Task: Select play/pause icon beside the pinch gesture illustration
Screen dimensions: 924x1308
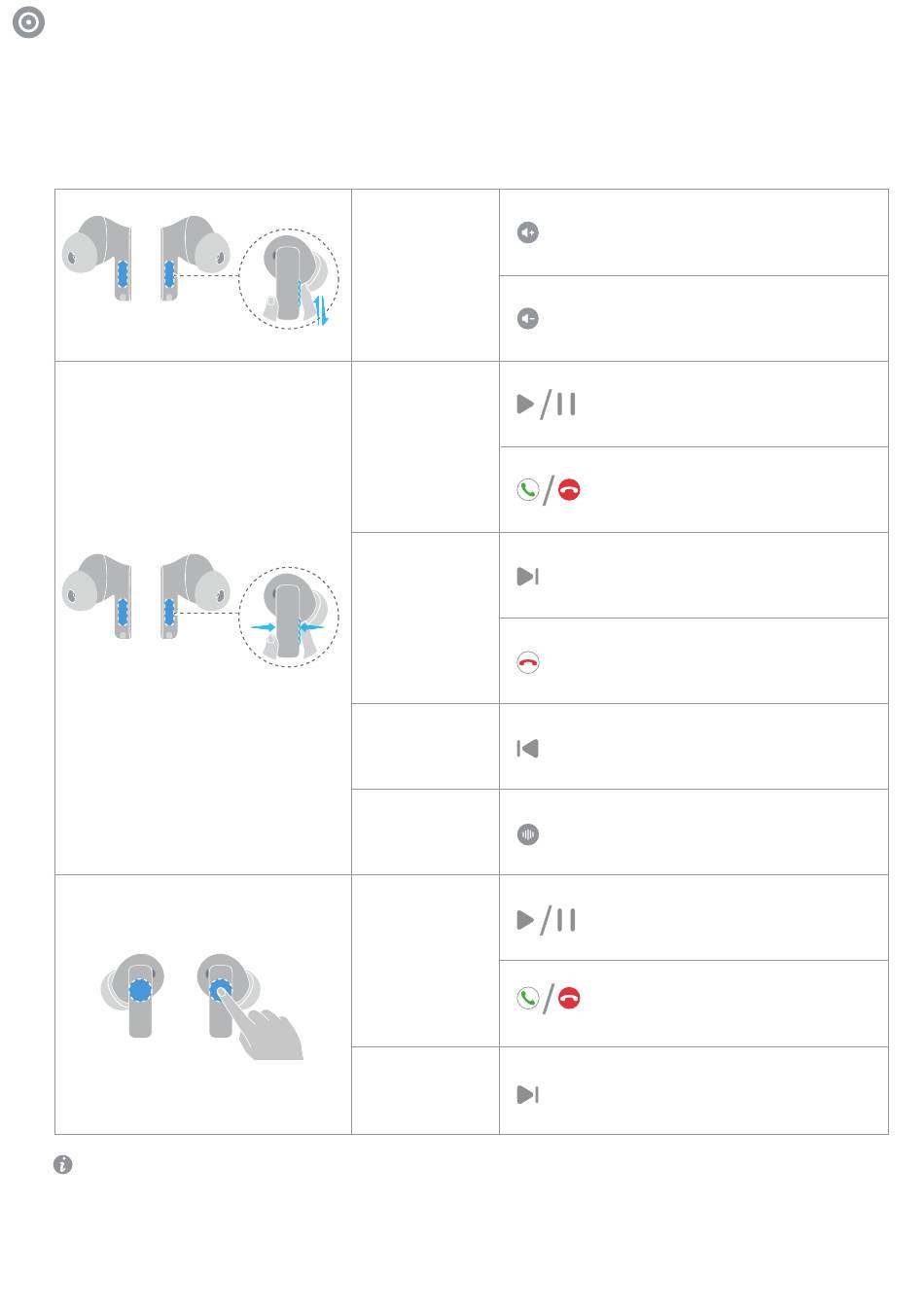Action: tap(547, 404)
